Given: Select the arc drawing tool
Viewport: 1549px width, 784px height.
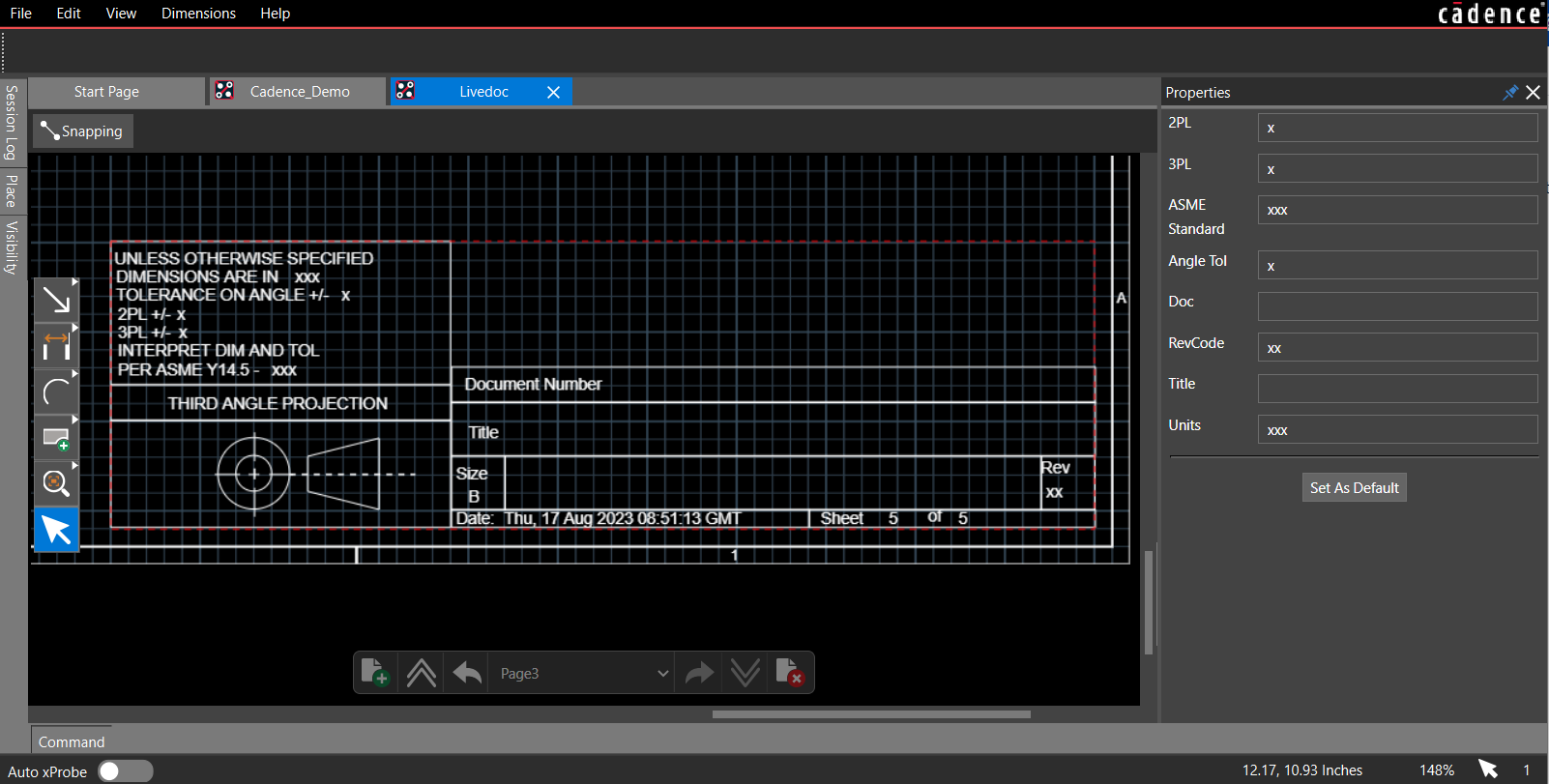Looking at the screenshot, I should pos(56,392).
